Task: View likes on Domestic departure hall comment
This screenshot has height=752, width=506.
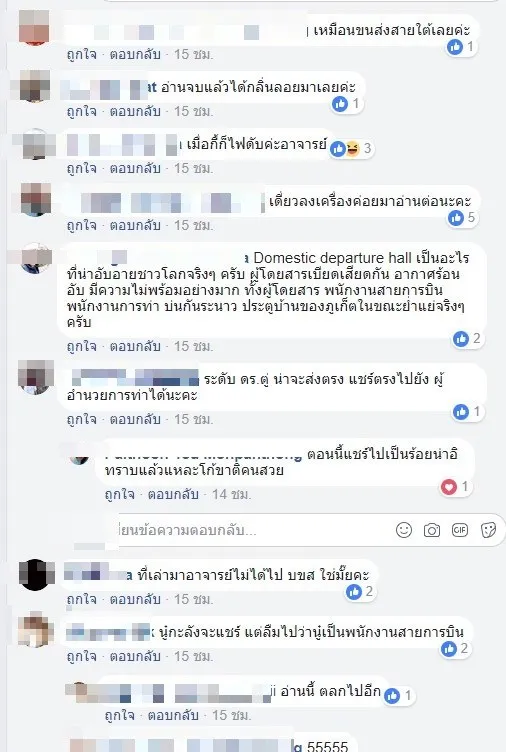Action: (x=467, y=339)
